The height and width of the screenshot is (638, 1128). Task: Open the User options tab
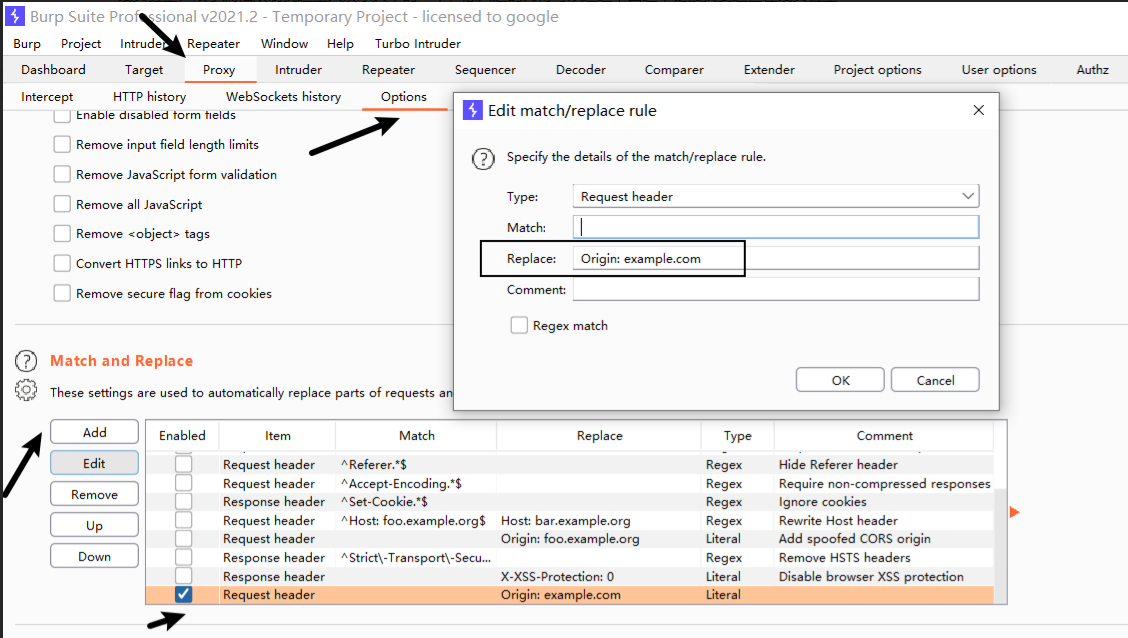coord(999,70)
